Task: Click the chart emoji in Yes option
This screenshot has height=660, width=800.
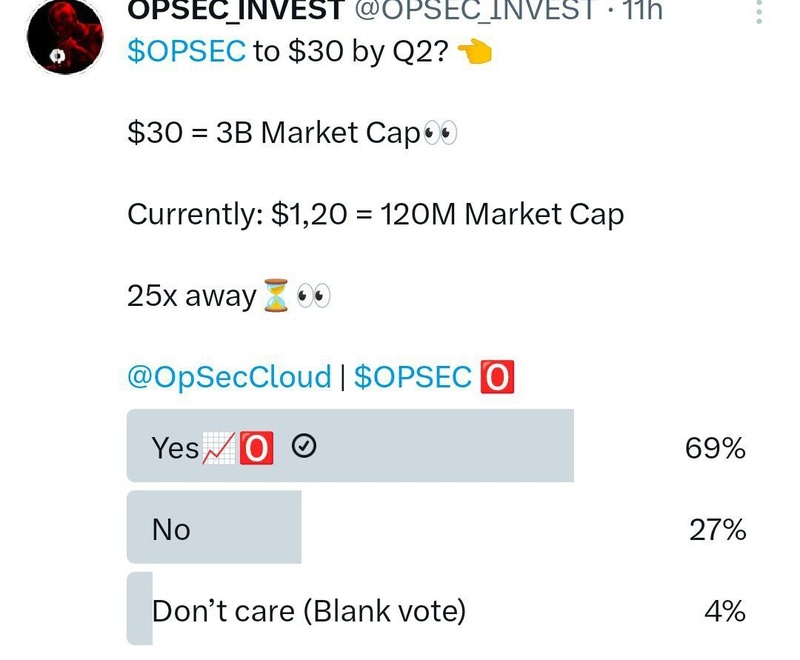Action: tap(218, 449)
